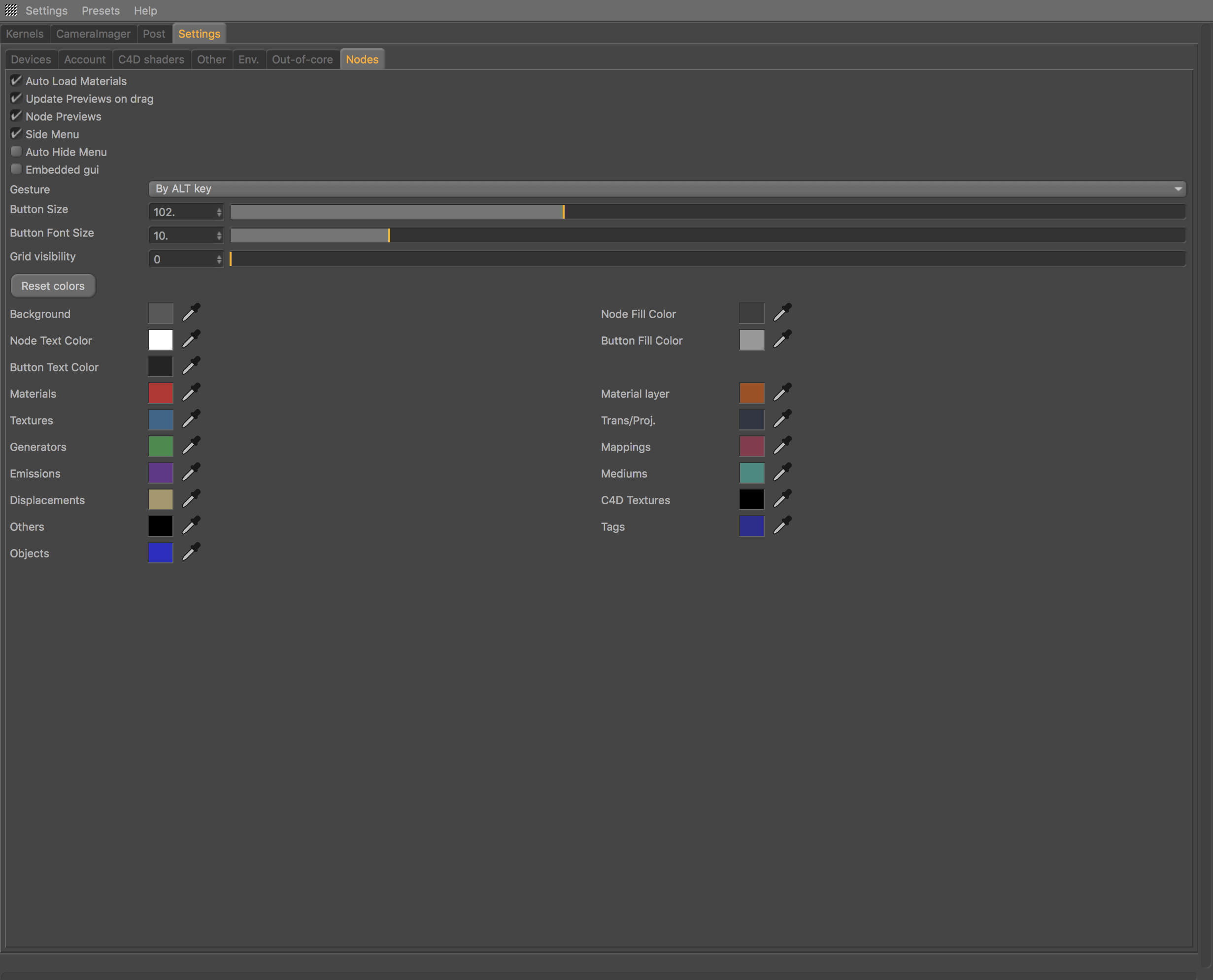Image resolution: width=1213 pixels, height=980 pixels.
Task: Open the Gesture dropdown showing By ALT key
Action: [x=666, y=189]
